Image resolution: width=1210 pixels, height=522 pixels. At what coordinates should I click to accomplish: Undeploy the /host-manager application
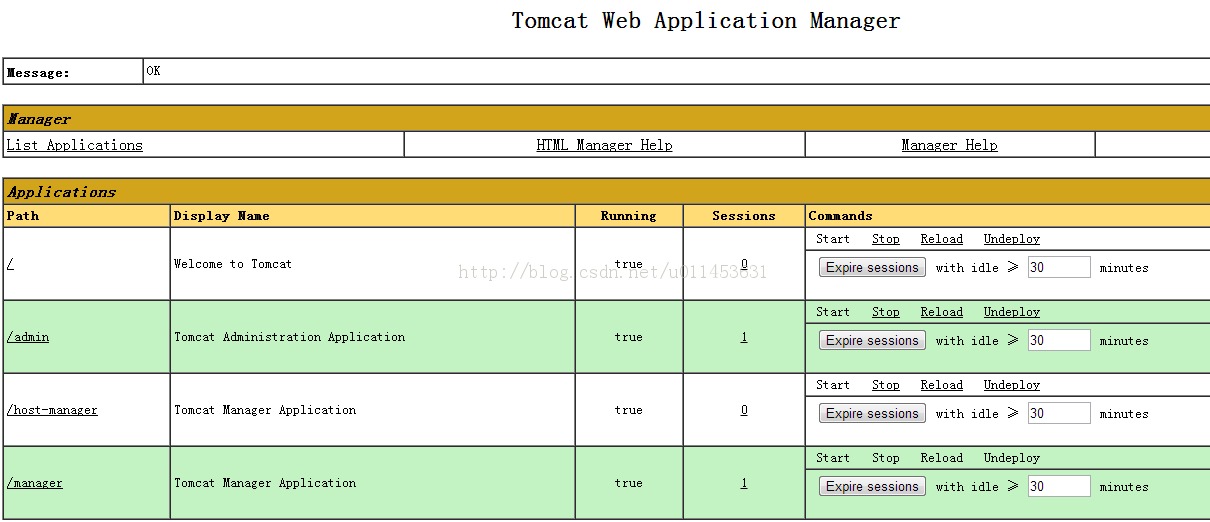pos(1012,385)
